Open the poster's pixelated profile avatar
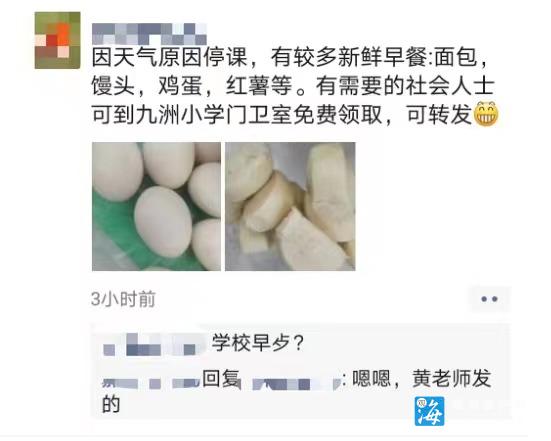The image size is (551, 441). point(57,40)
